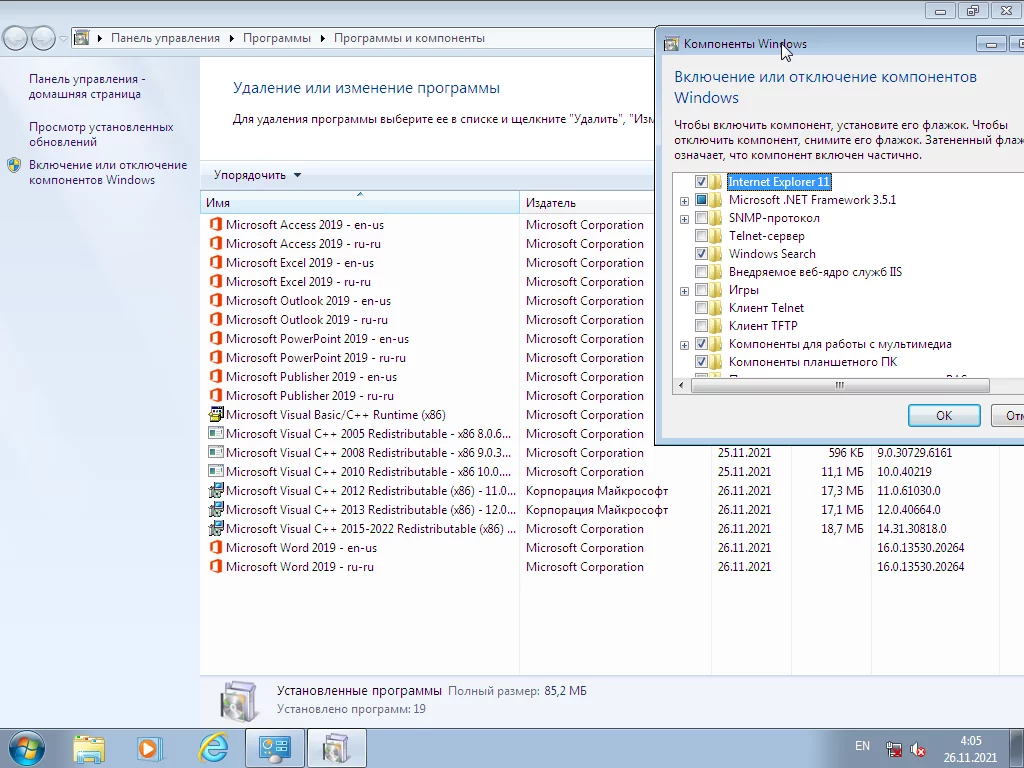This screenshot has height=768, width=1024.
Task: Uncheck the Internet Explorer 11 checkbox
Action: pos(701,182)
